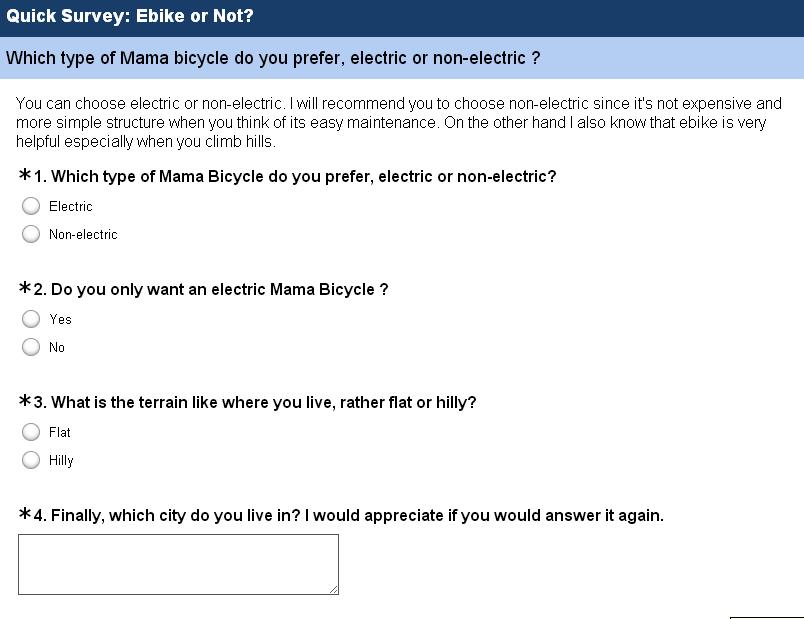The height and width of the screenshot is (619, 804).
Task: Grab the text area resize handle
Action: (334, 590)
